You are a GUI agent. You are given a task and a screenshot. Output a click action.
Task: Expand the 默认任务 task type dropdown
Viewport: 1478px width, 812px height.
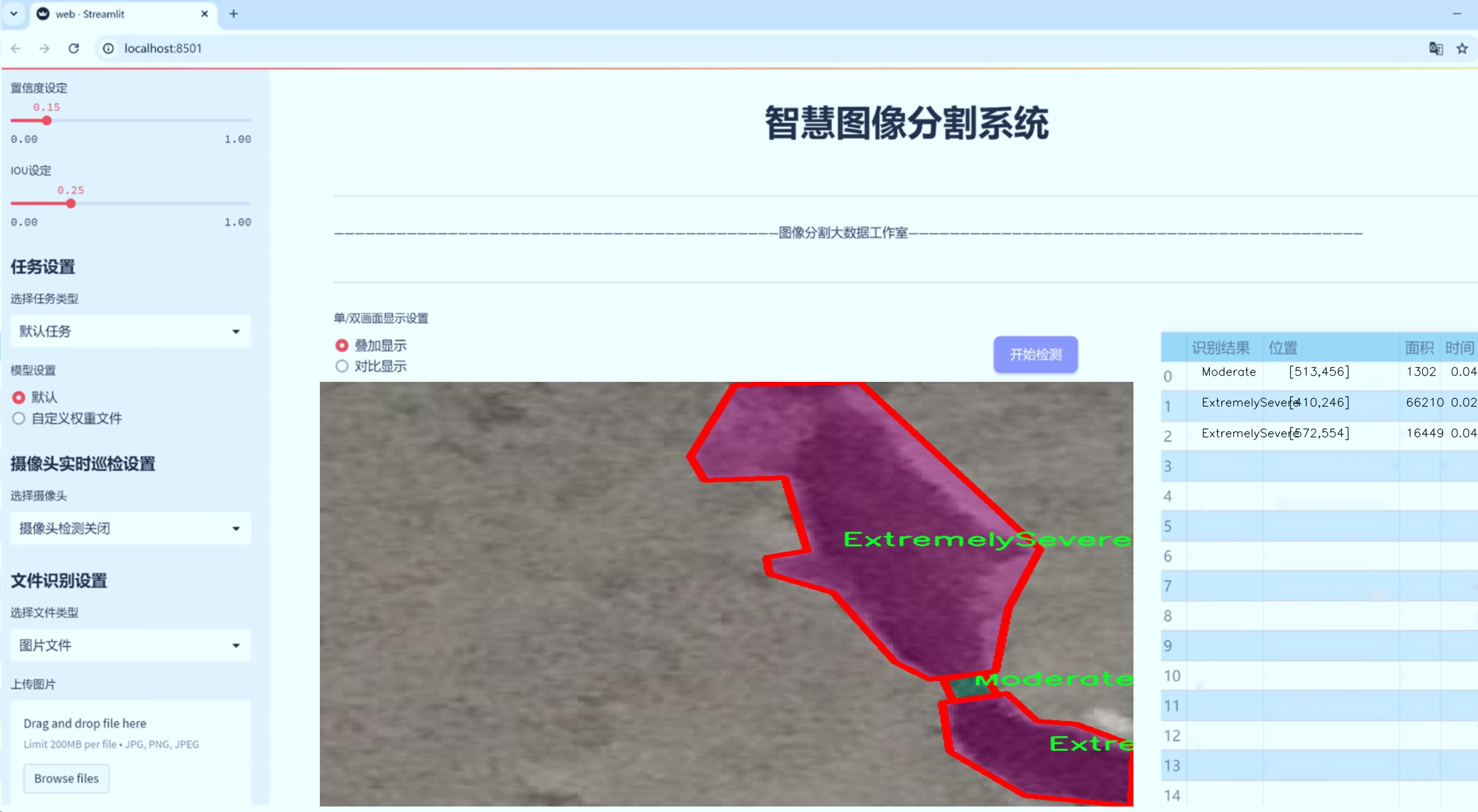[x=131, y=331]
